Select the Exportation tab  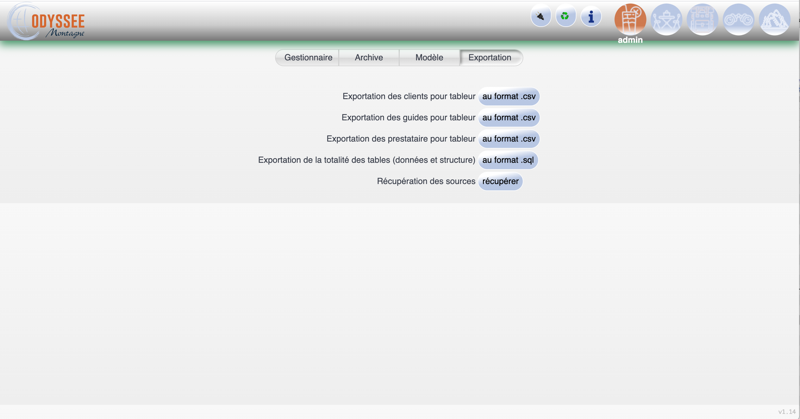[490, 58]
